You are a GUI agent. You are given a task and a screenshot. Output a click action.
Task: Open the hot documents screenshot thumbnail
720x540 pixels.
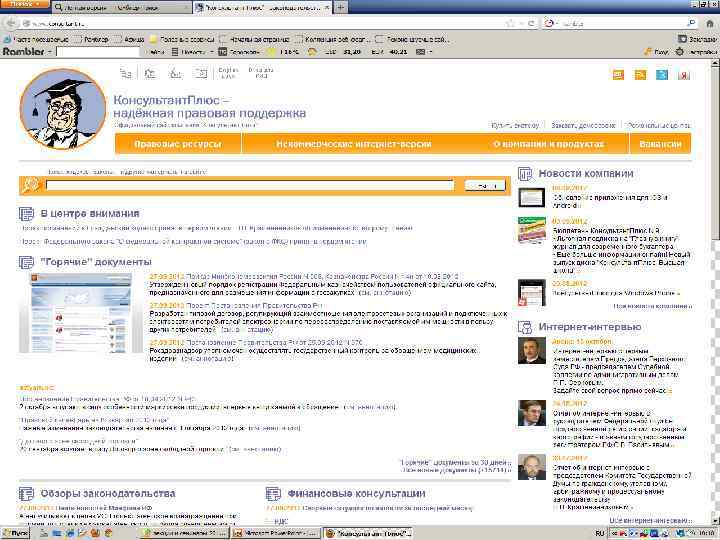(x=81, y=313)
